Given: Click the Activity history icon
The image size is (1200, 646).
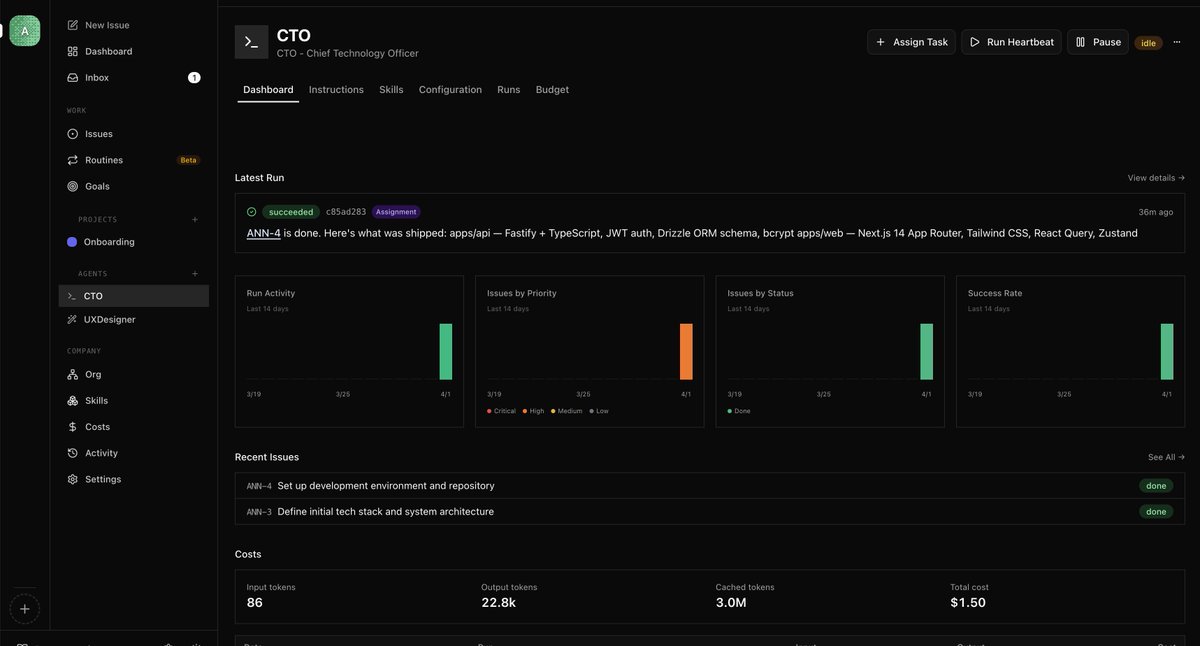Looking at the screenshot, I should point(72,453).
